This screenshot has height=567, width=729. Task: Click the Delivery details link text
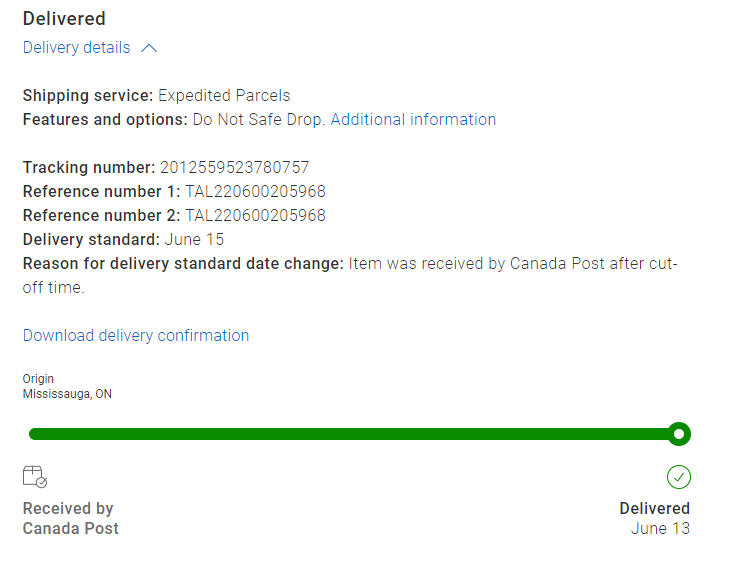point(76,48)
